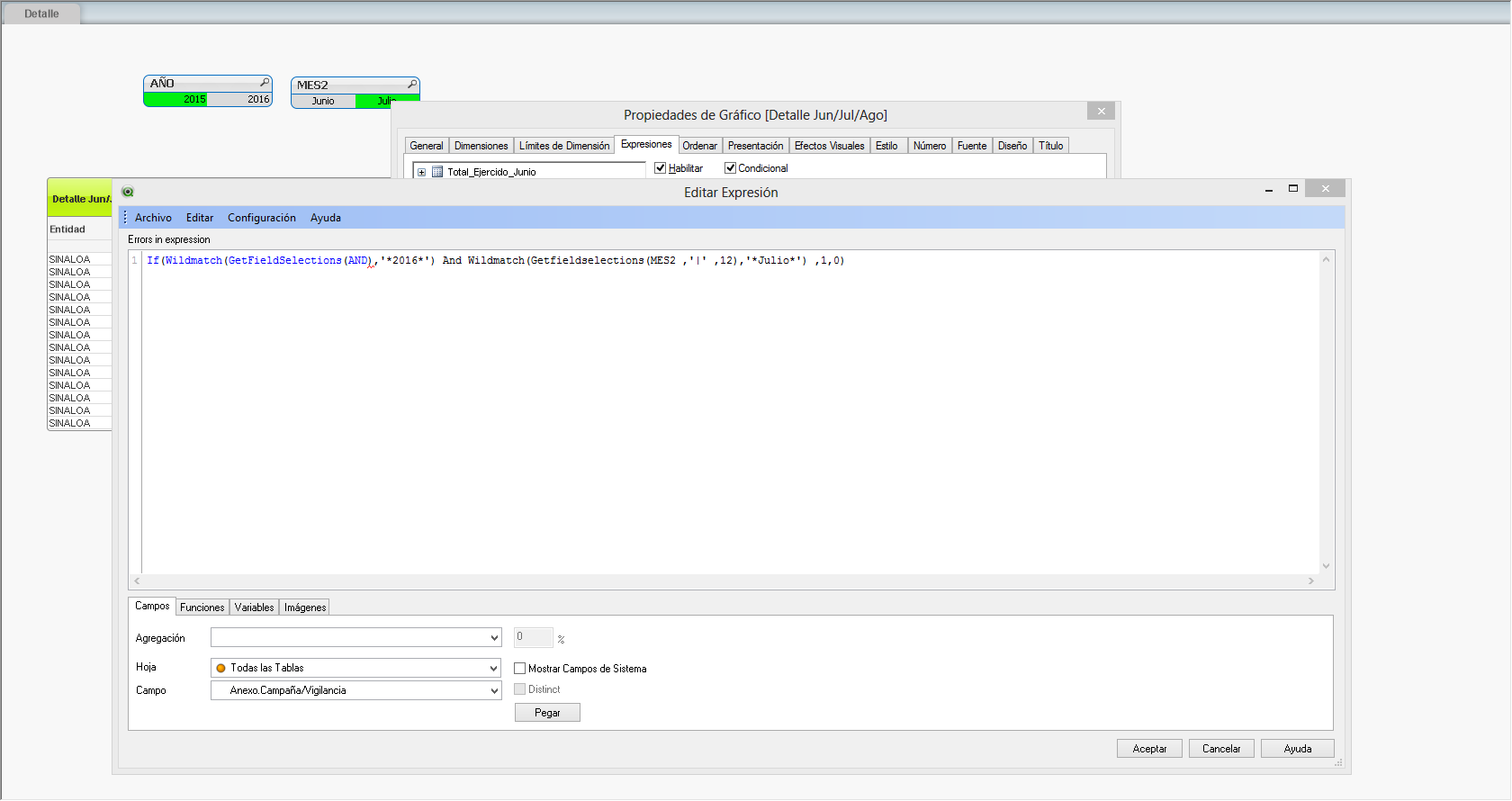Toggle the Distinct checkbox
This screenshot has height=801, width=1512.
[519, 689]
